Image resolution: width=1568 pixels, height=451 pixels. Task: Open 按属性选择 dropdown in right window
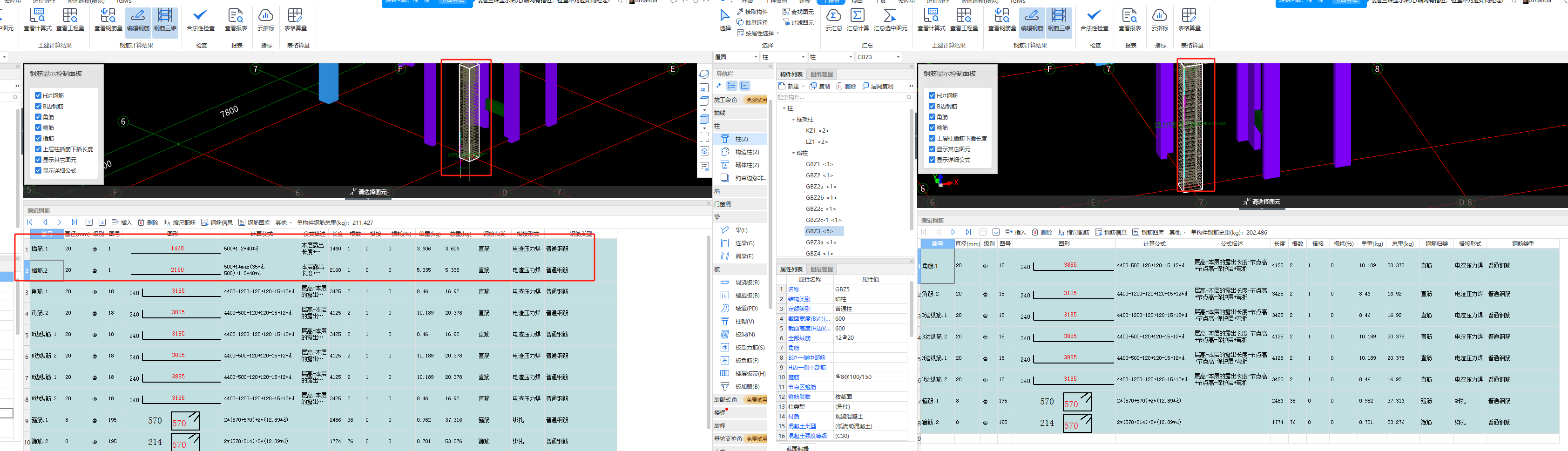[x=758, y=34]
